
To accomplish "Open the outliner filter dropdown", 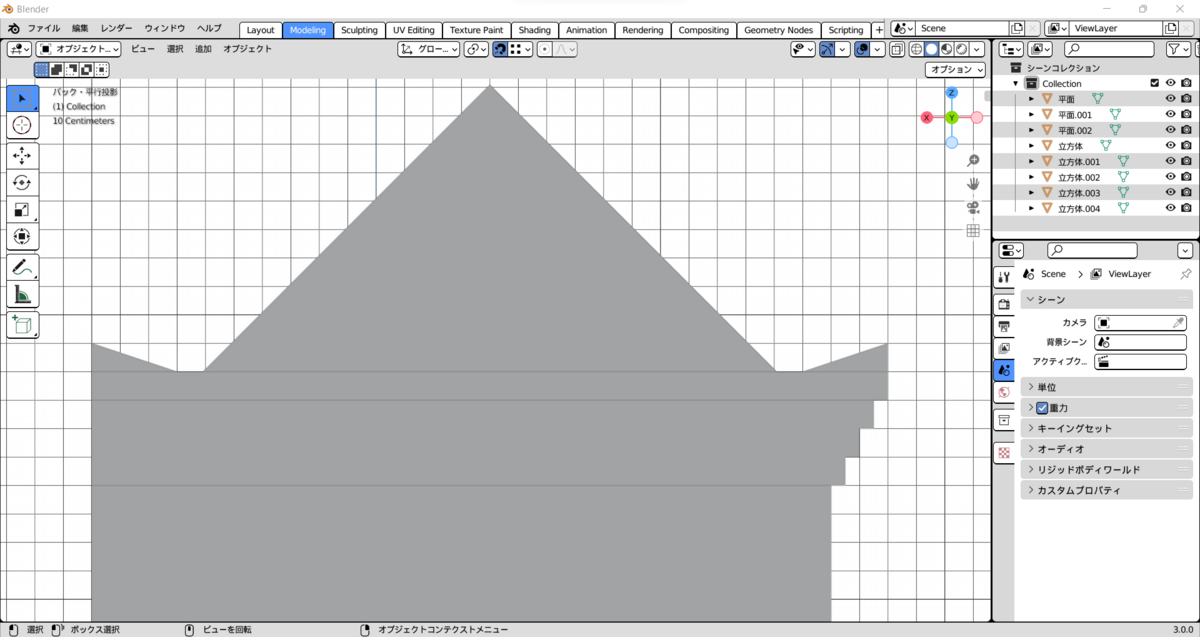I will pyautogui.click(x=1176, y=49).
